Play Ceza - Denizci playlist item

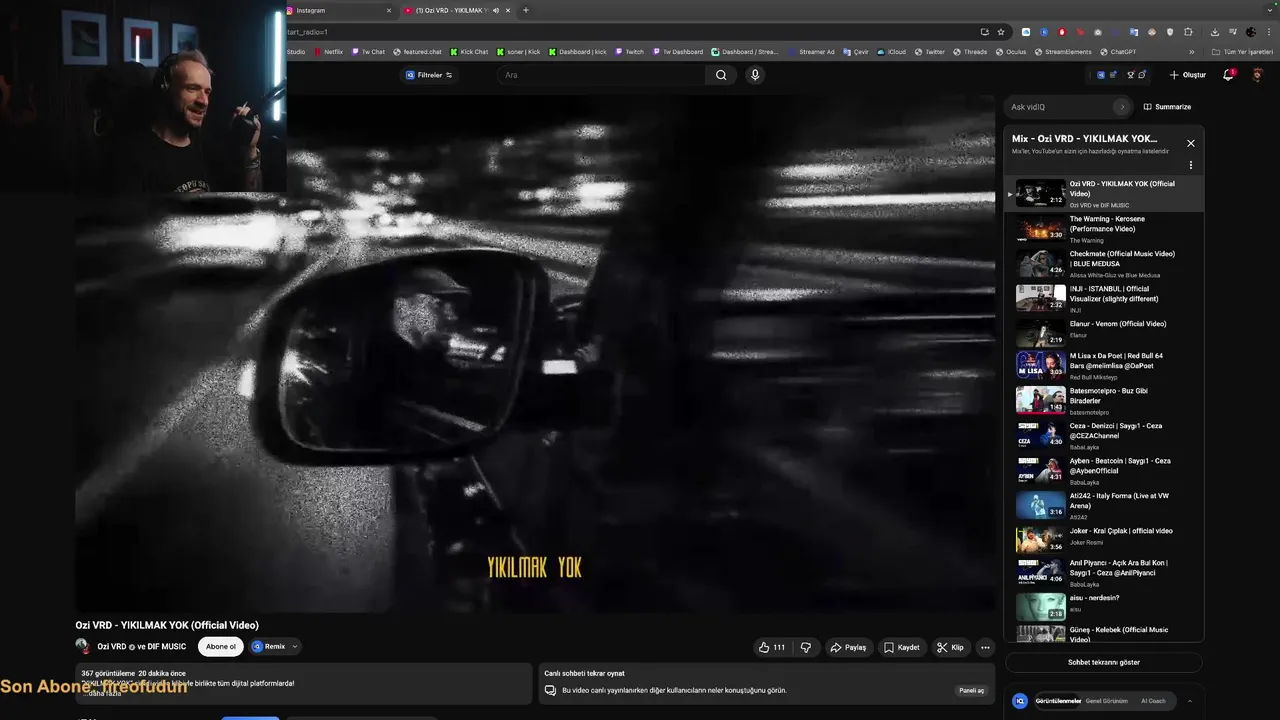[1104, 436]
